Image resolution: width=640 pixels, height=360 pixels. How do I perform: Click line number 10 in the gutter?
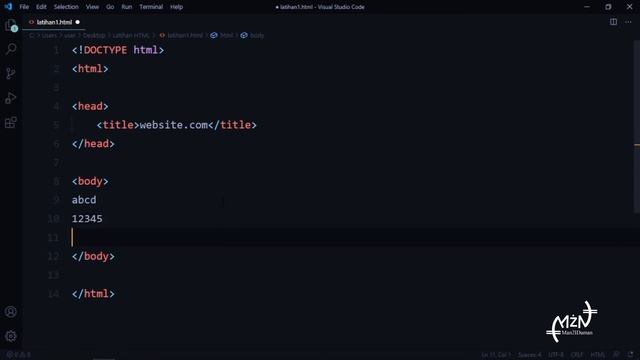coord(53,219)
